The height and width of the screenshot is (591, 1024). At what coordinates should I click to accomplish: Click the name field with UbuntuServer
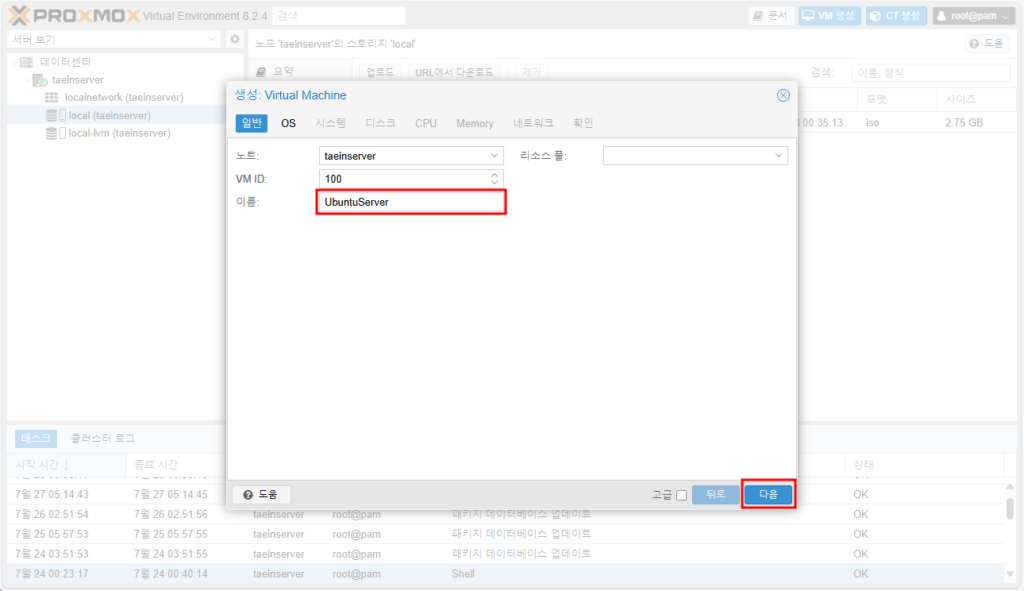[411, 202]
